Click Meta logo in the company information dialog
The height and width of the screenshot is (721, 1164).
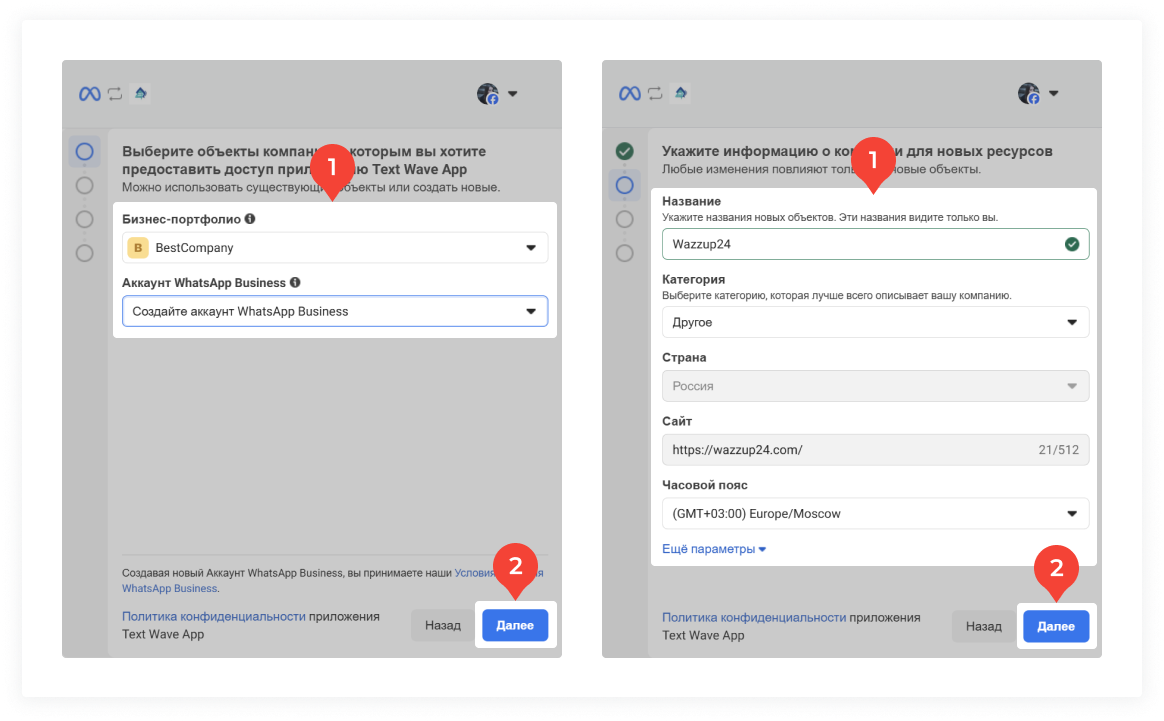630,94
